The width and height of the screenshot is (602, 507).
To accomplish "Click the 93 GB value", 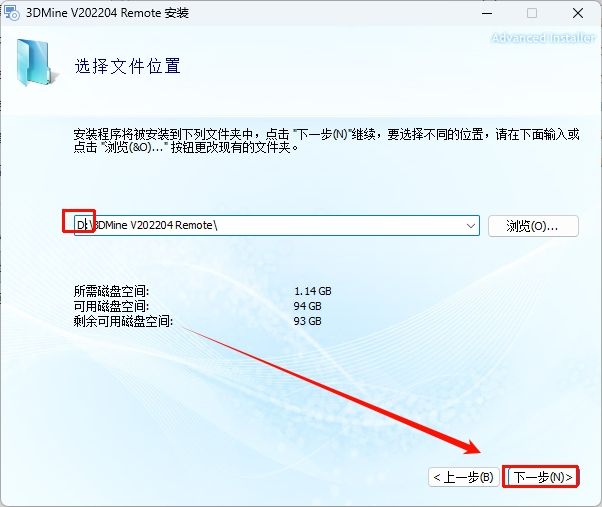I will click(x=307, y=321).
